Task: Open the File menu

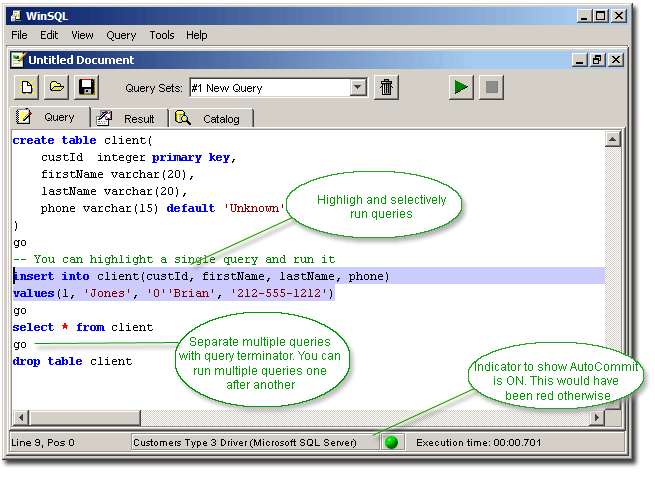Action: tap(19, 35)
